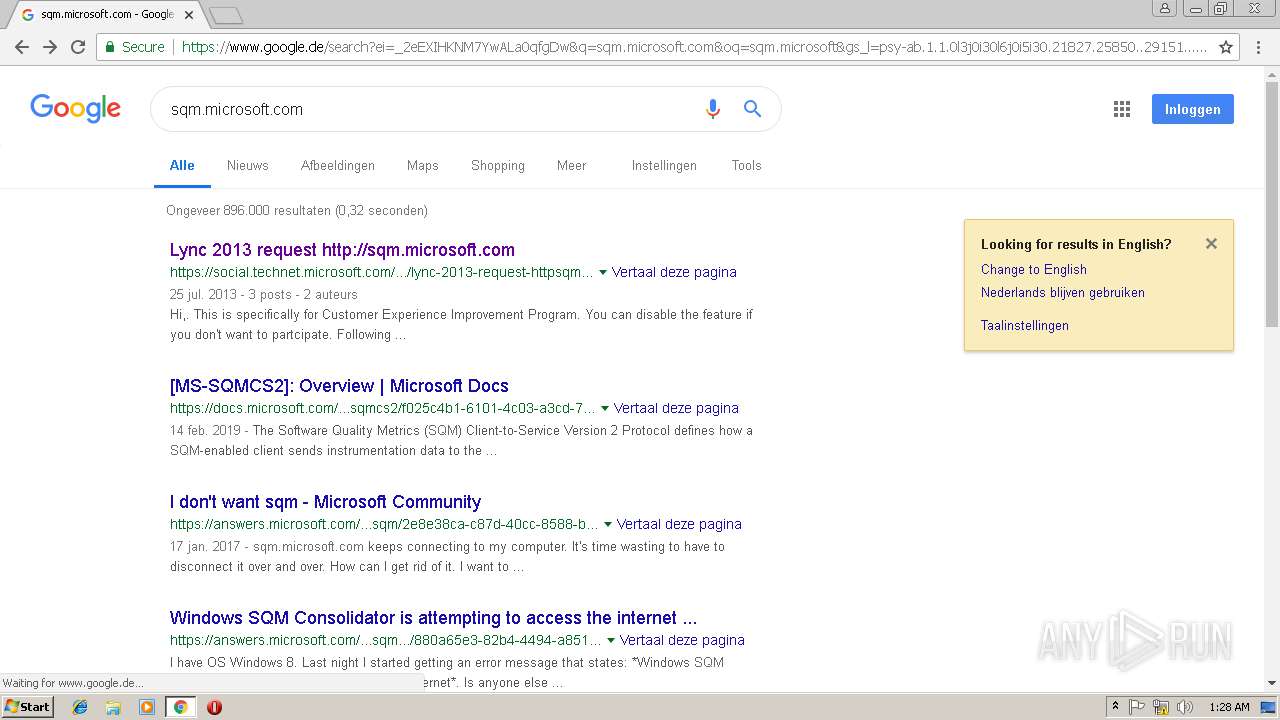Screen dimensions: 1280x720
Task: Select the Chrome taskbar button
Action: point(180,707)
